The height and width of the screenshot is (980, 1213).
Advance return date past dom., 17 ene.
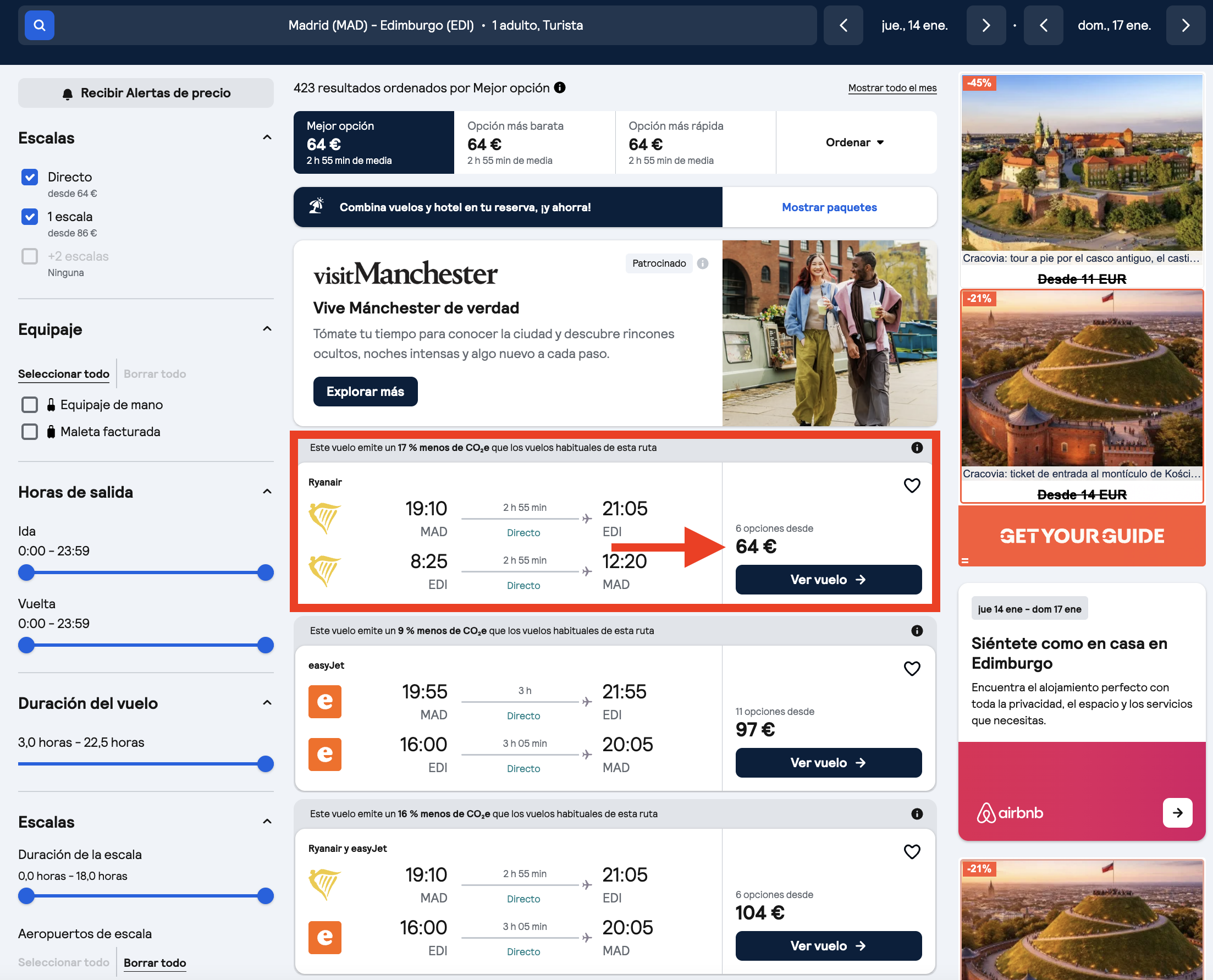coord(1186,25)
